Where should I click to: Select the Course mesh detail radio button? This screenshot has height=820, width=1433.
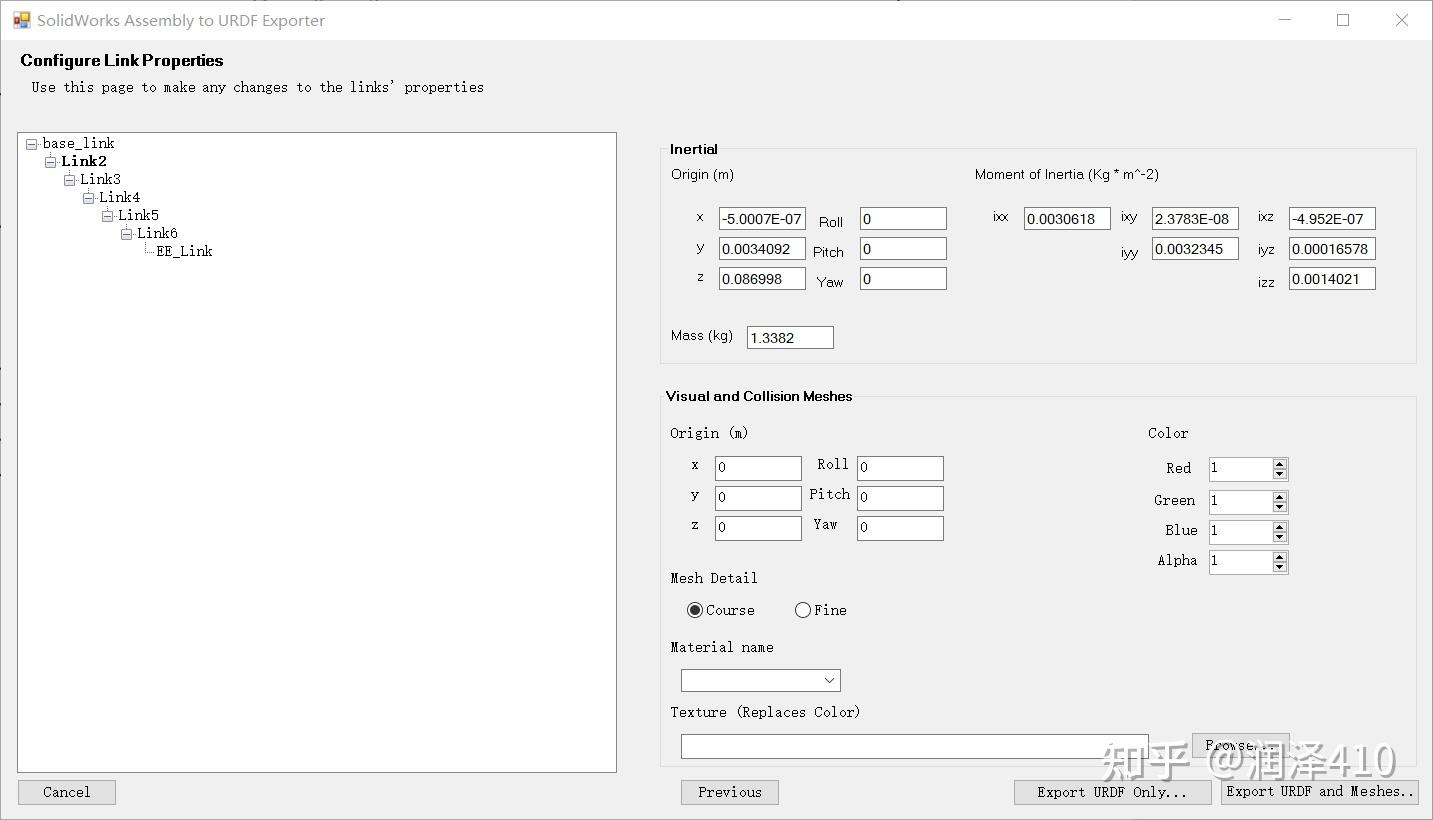point(695,610)
